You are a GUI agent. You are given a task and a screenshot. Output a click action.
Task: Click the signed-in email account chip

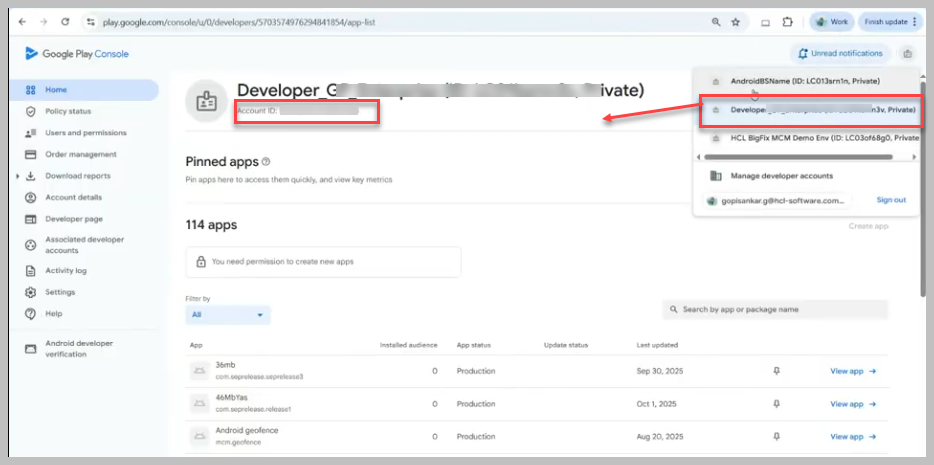[777, 201]
